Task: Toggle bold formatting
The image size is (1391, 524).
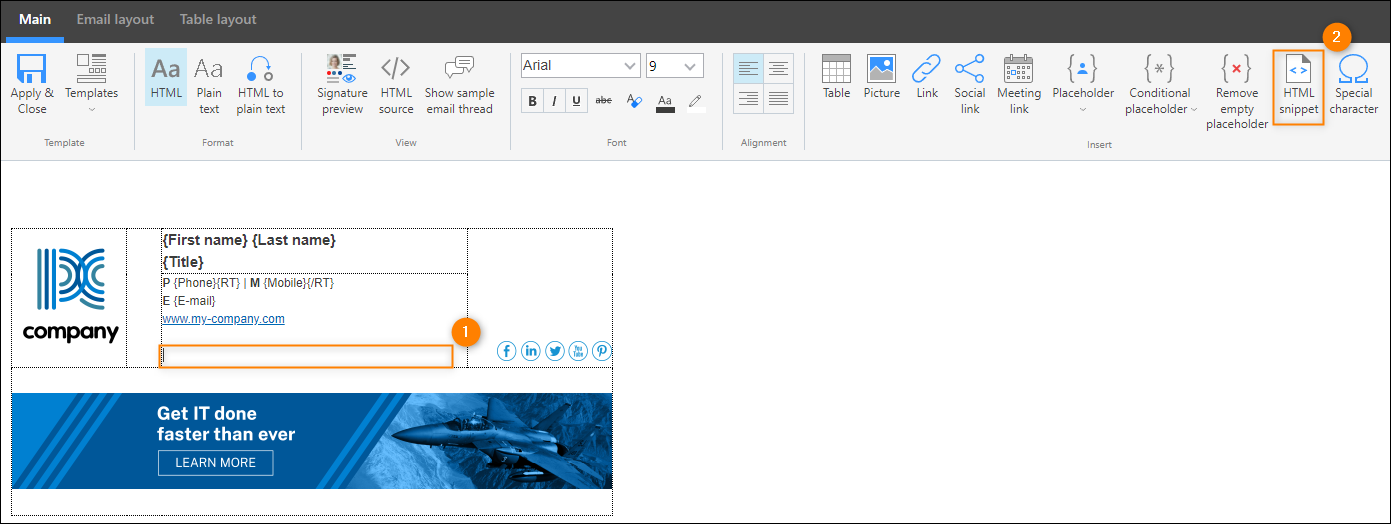Action: point(533,101)
